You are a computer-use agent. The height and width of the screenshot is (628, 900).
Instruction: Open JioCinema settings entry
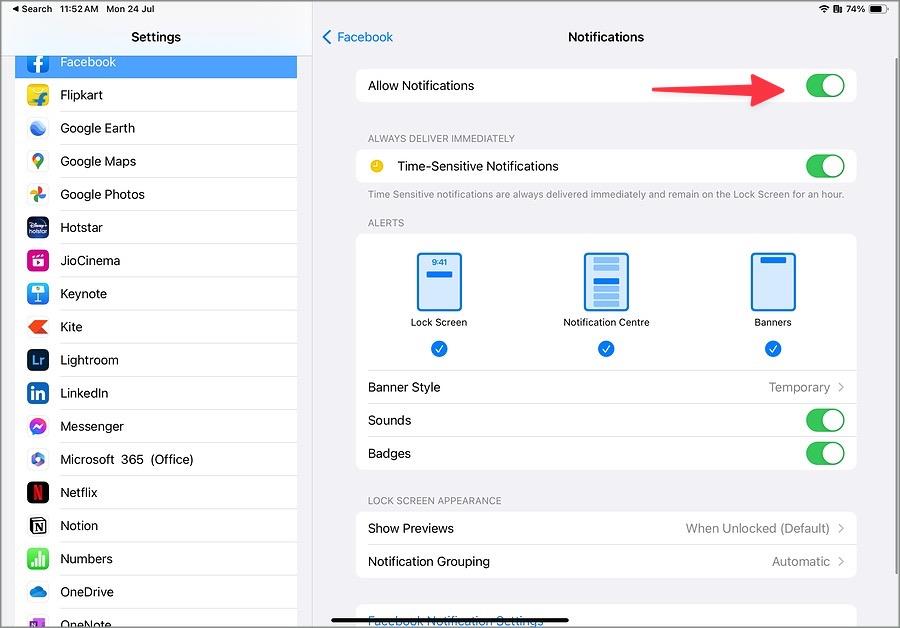156,261
